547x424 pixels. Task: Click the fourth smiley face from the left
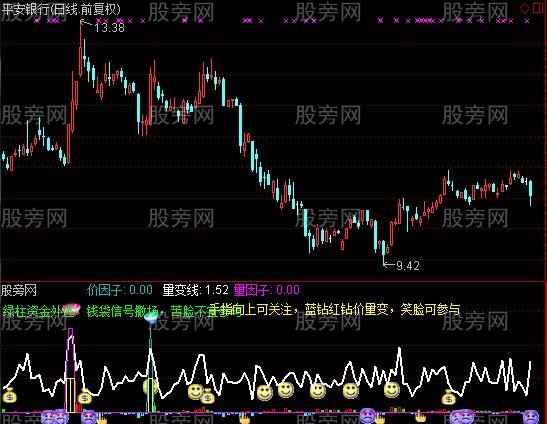pos(286,390)
